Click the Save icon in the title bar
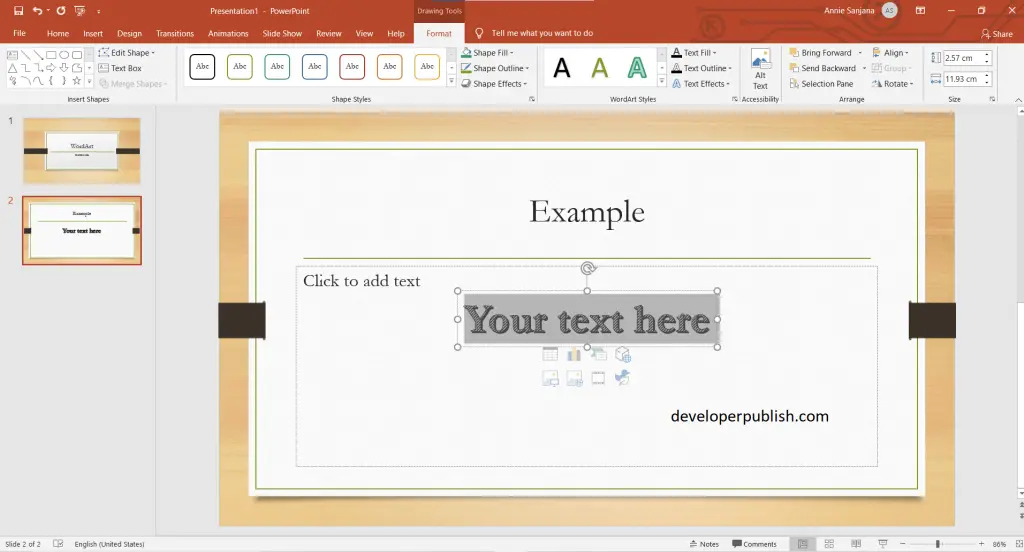The width and height of the screenshot is (1024, 552). point(18,10)
